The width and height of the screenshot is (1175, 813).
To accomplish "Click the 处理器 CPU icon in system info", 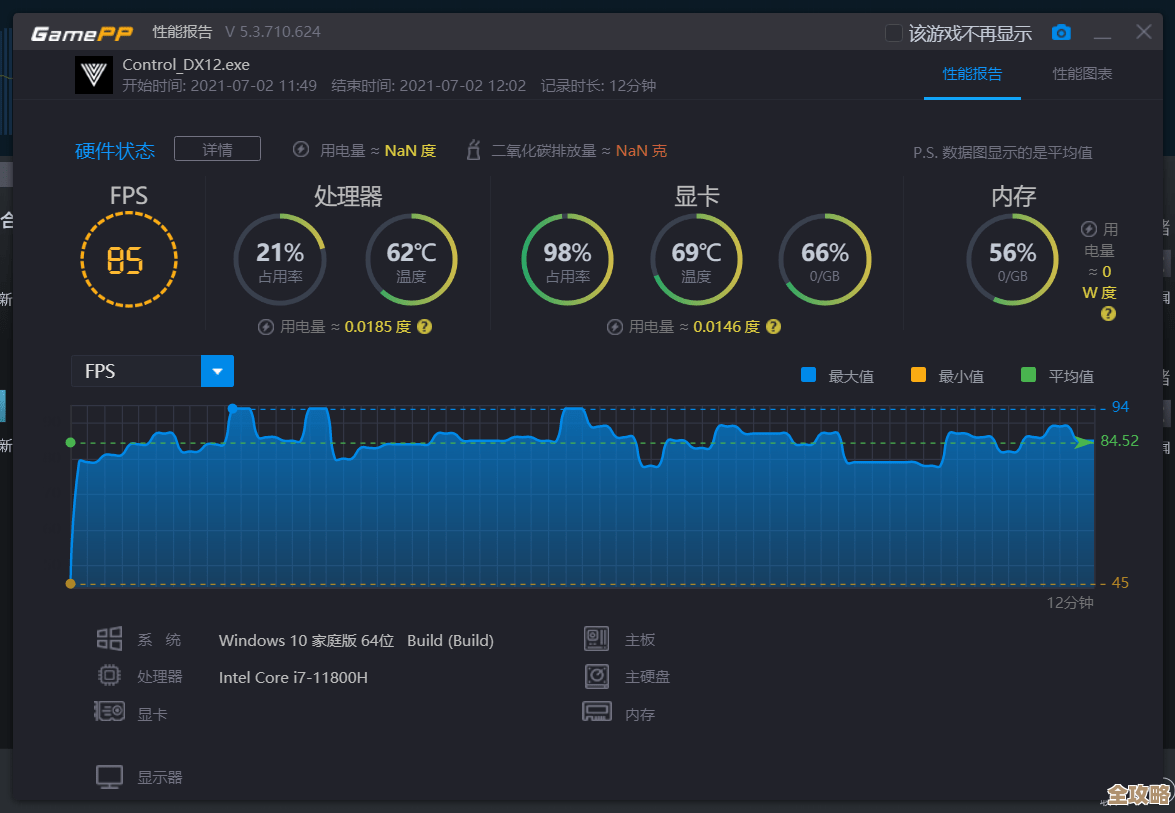I will [109, 676].
